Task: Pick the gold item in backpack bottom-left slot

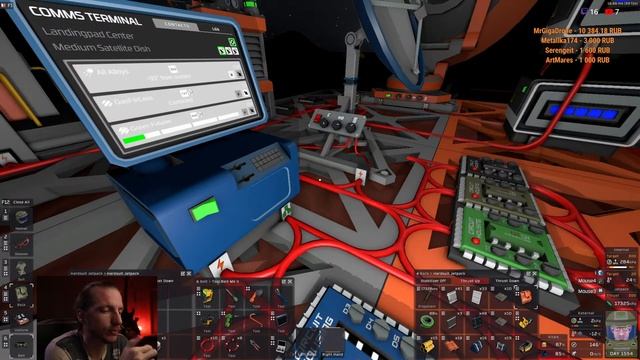Action: [x=427, y=347]
